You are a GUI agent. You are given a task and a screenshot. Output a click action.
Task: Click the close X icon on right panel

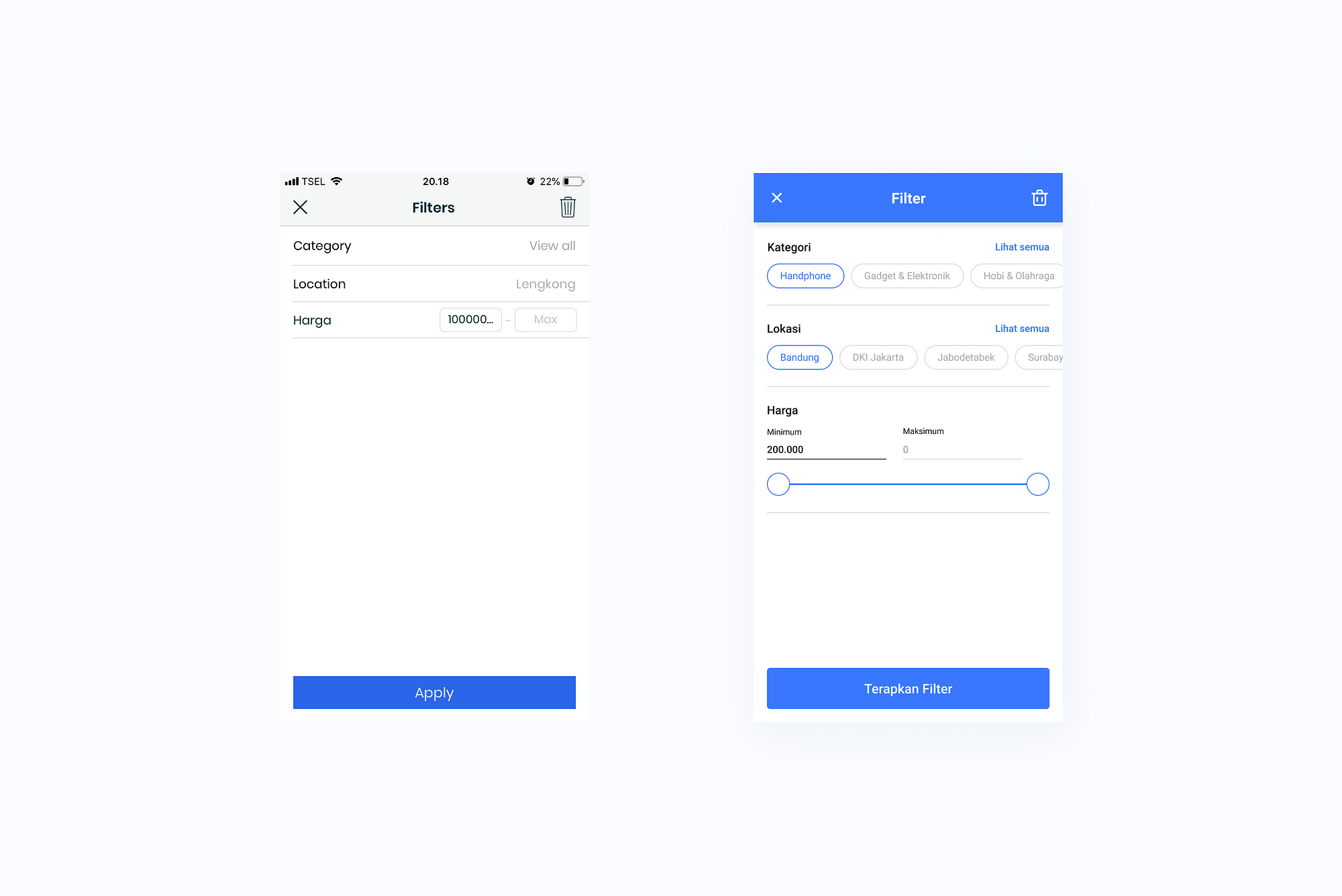pyautogui.click(x=779, y=197)
